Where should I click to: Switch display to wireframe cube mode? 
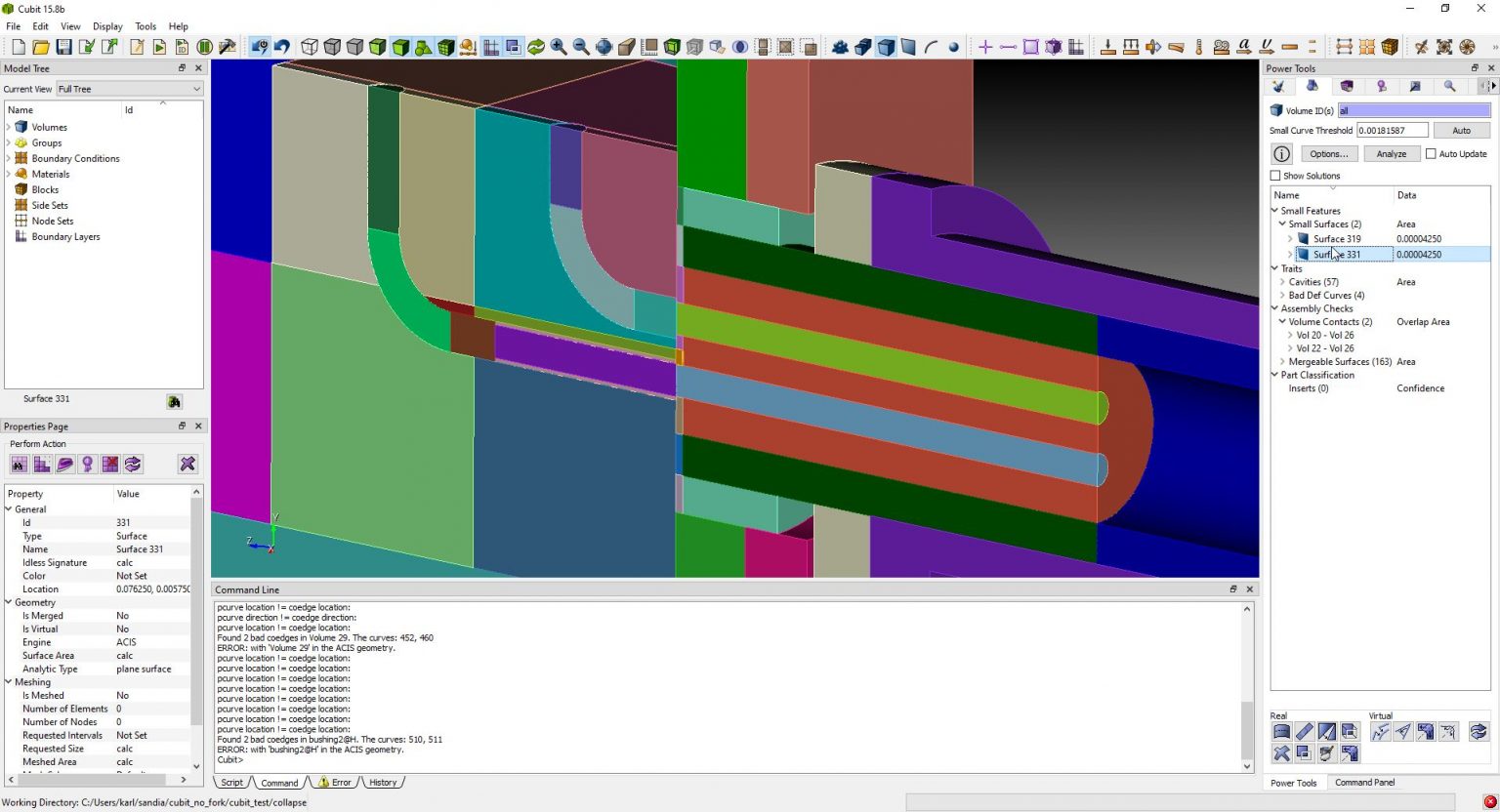click(310, 47)
